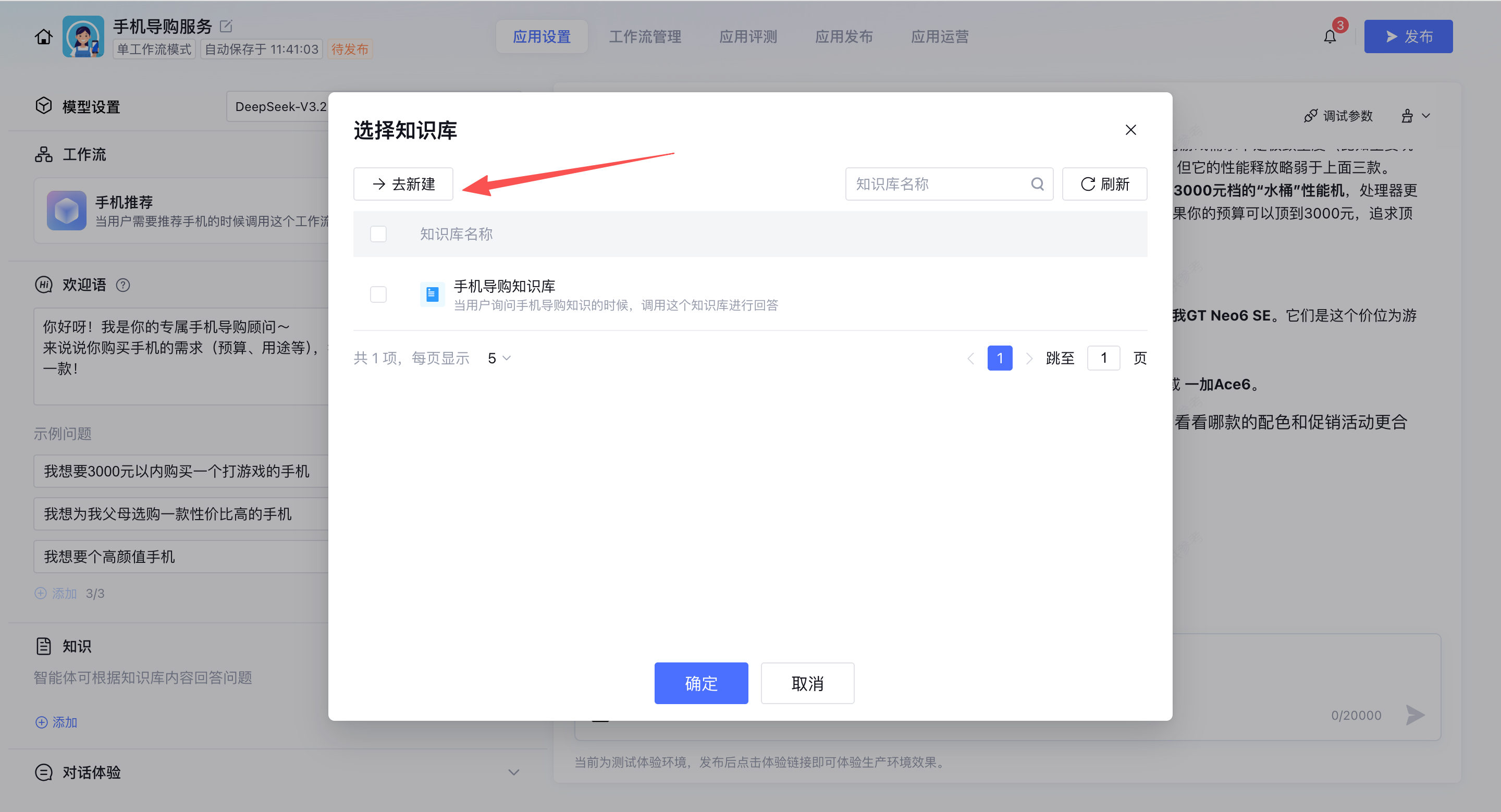The height and width of the screenshot is (812, 1501).
Task: Click the 对话体验 chat icon
Action: (x=44, y=772)
